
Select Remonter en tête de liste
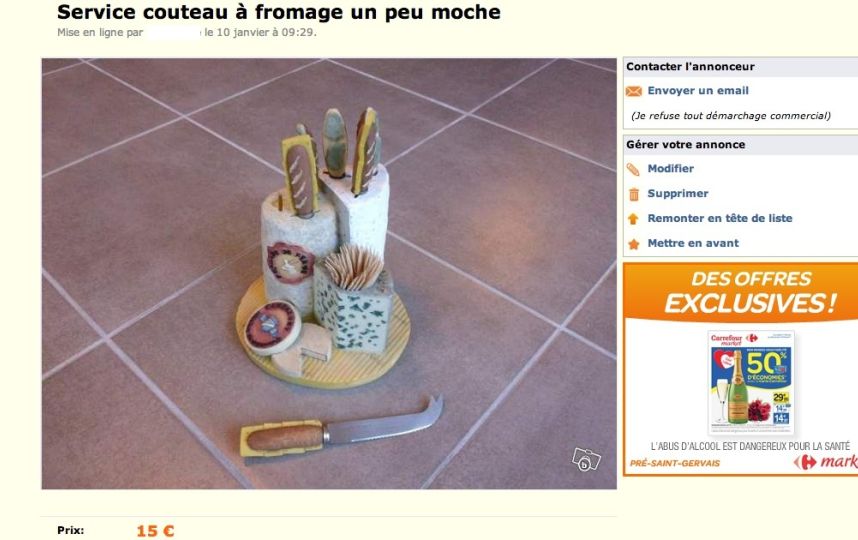pyautogui.click(x=720, y=218)
